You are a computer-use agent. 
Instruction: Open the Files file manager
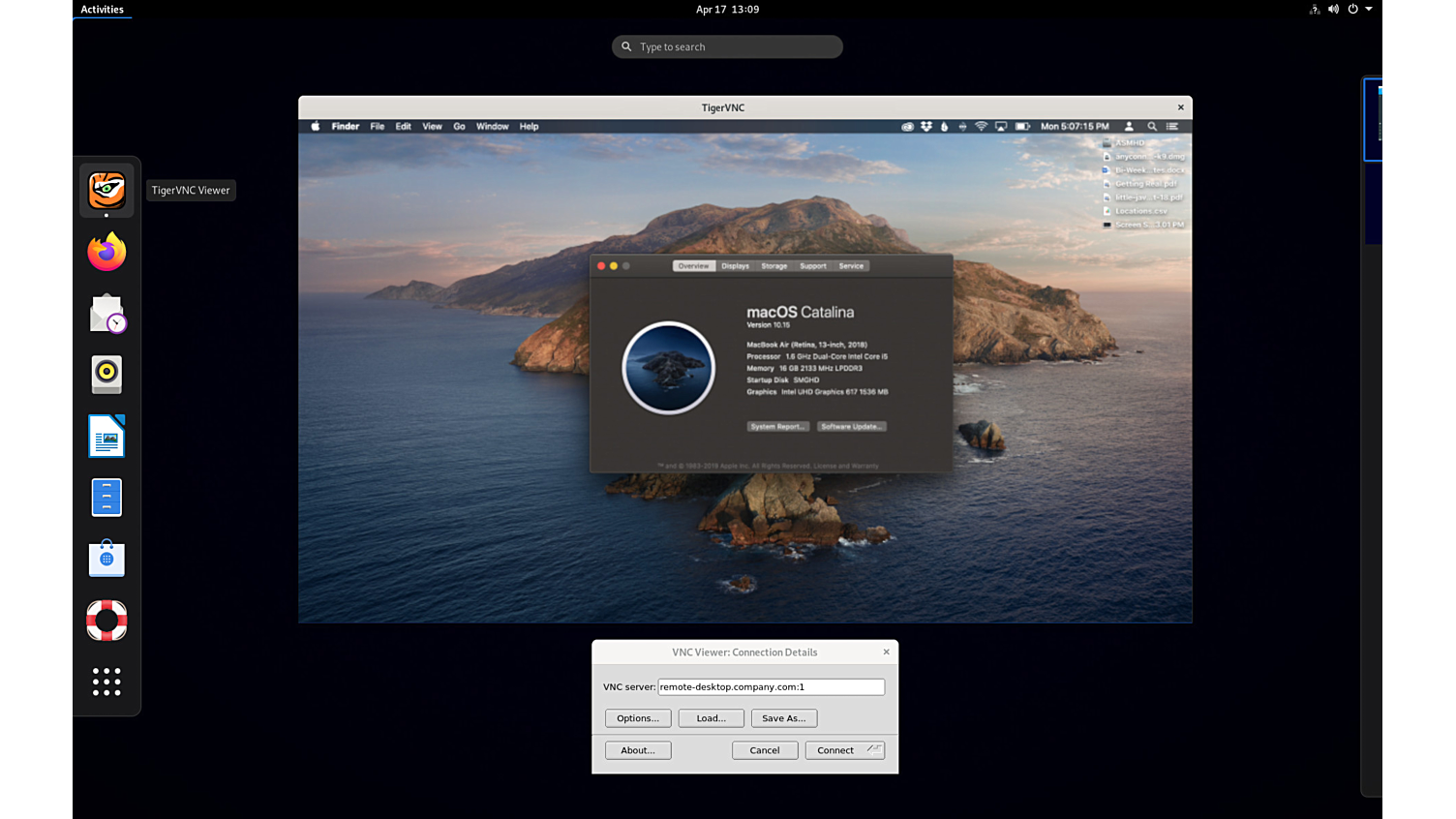(106, 498)
